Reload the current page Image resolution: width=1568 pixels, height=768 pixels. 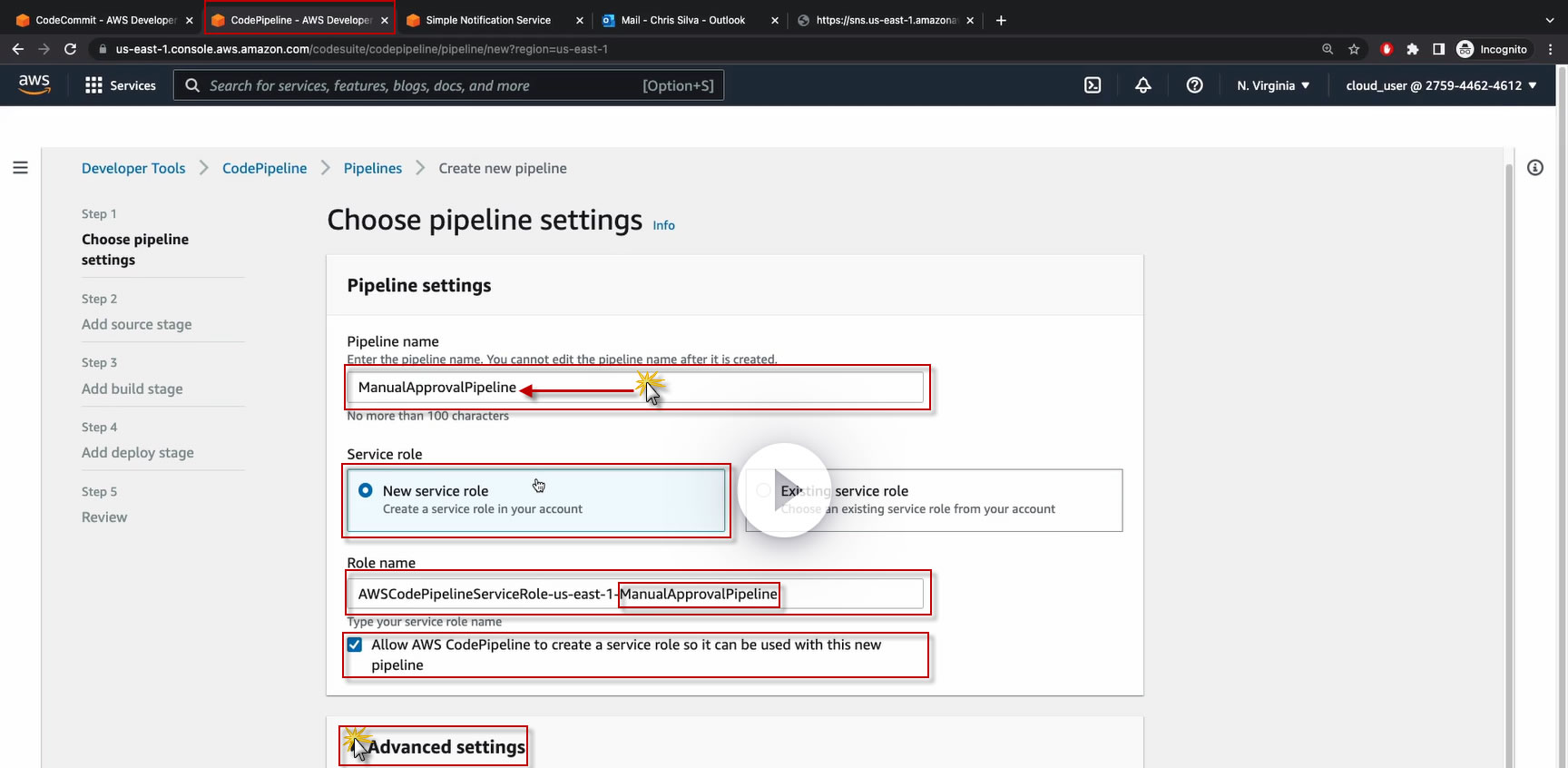coord(70,49)
